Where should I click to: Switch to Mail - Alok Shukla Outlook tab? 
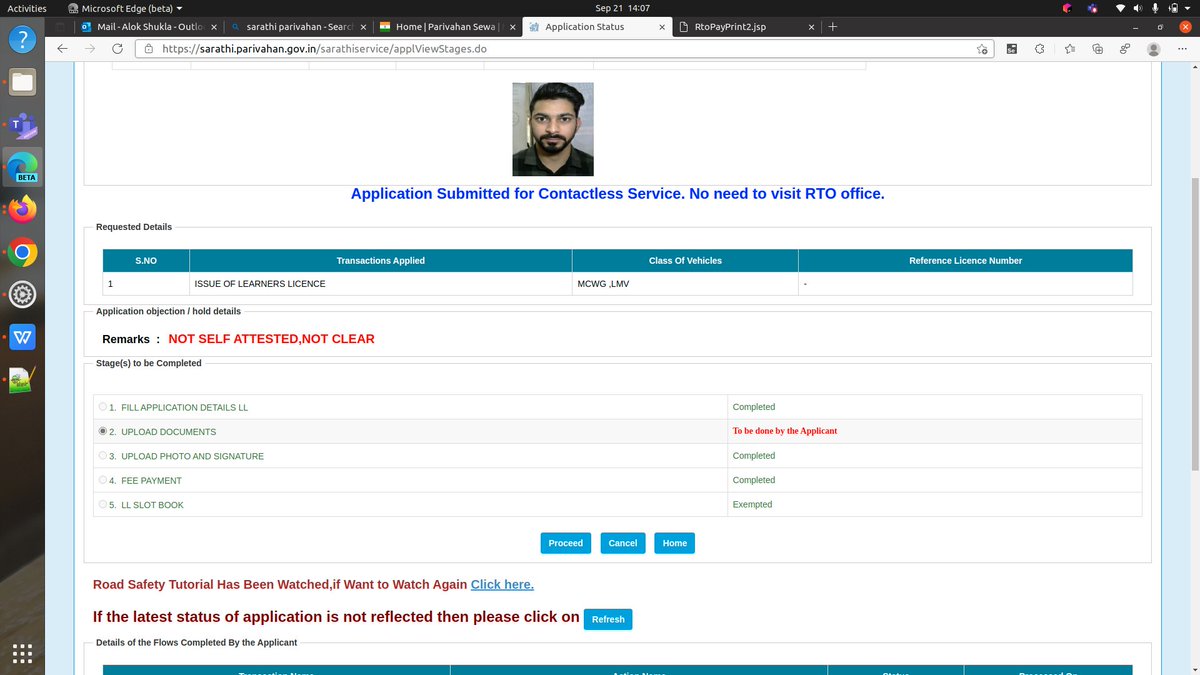pos(148,27)
